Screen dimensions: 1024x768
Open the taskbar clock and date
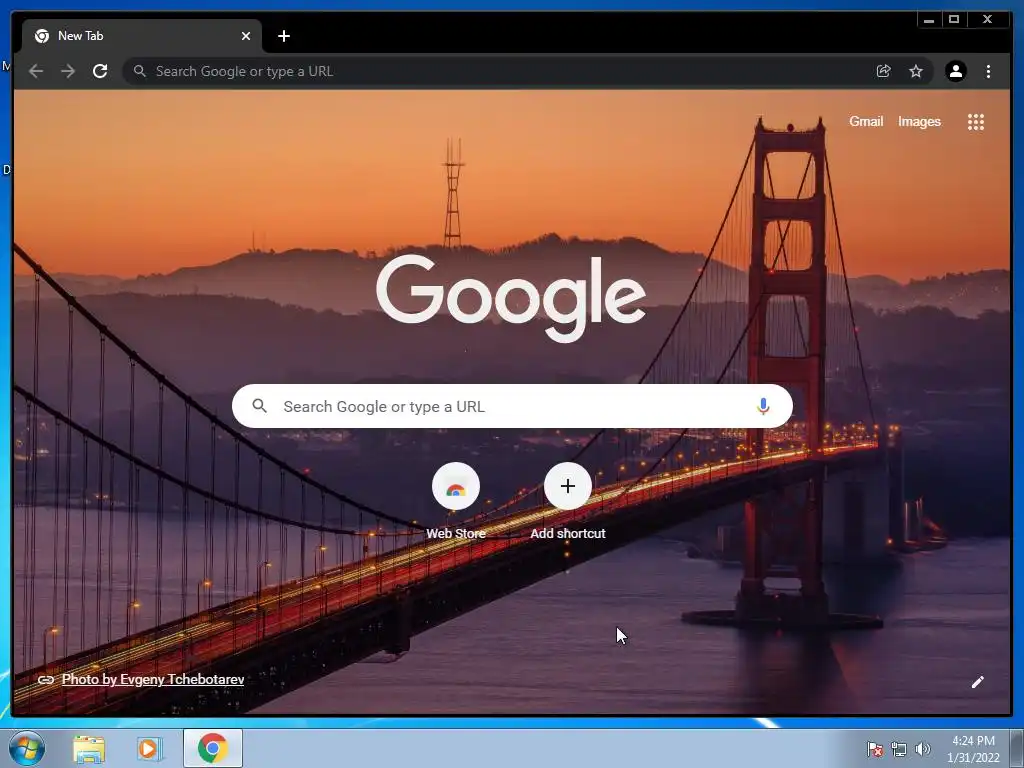(973, 749)
